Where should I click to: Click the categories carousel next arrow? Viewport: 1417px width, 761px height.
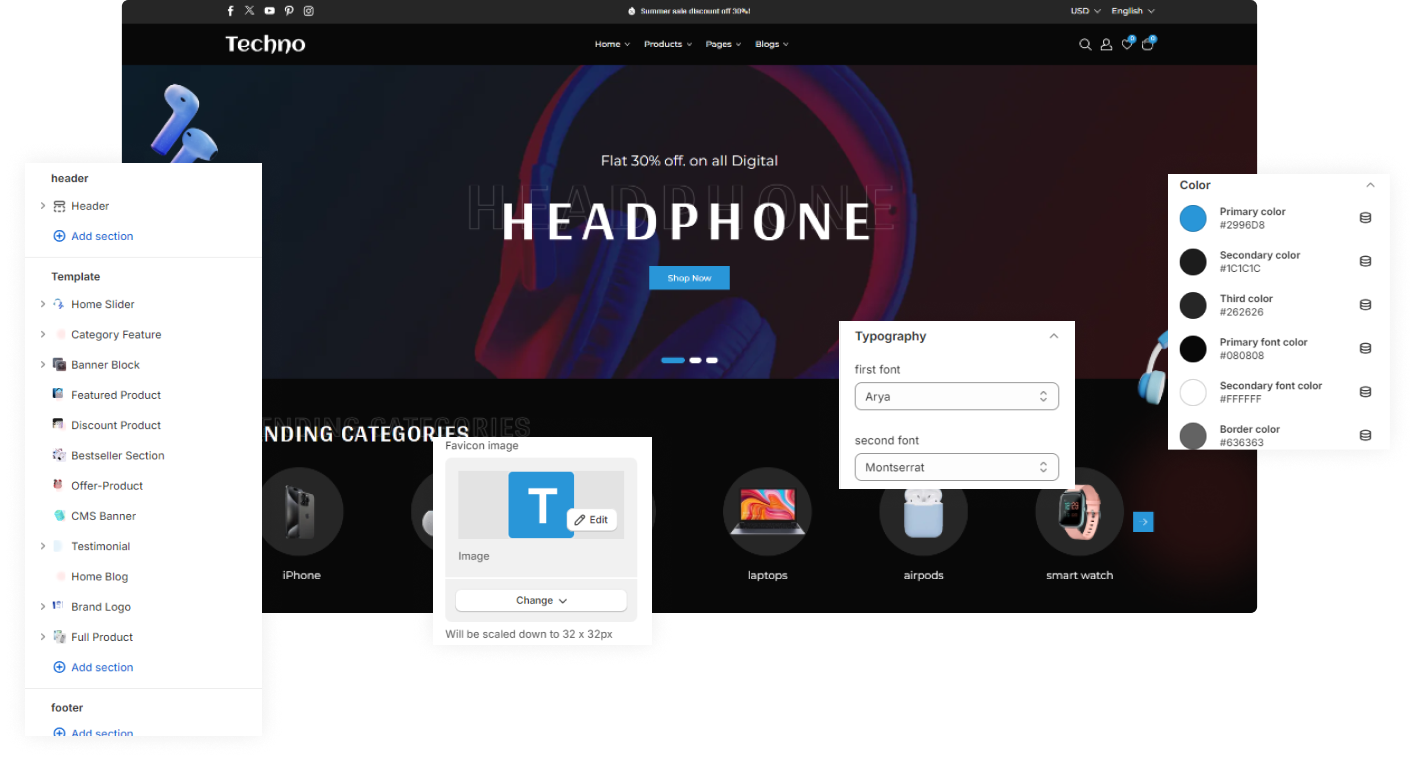click(1143, 522)
